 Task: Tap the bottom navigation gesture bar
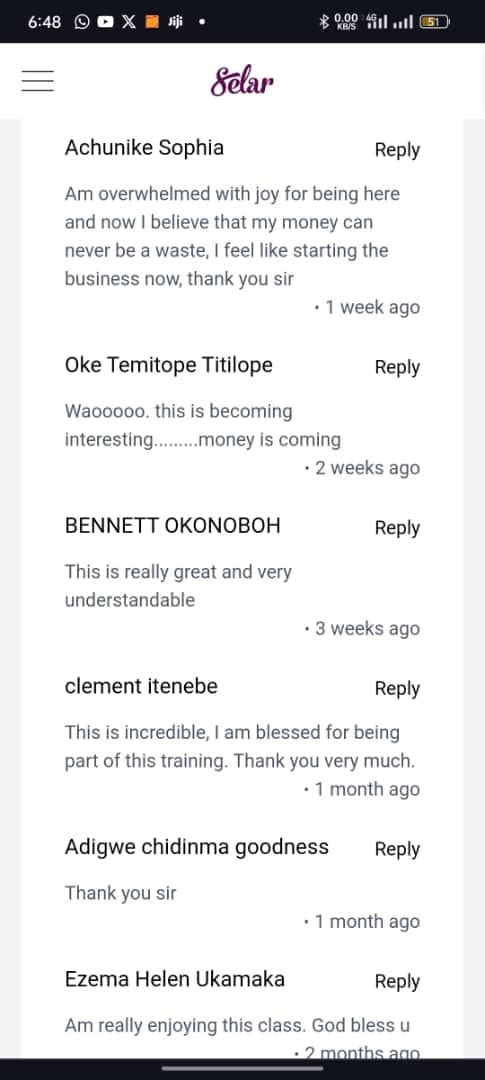point(242,1069)
